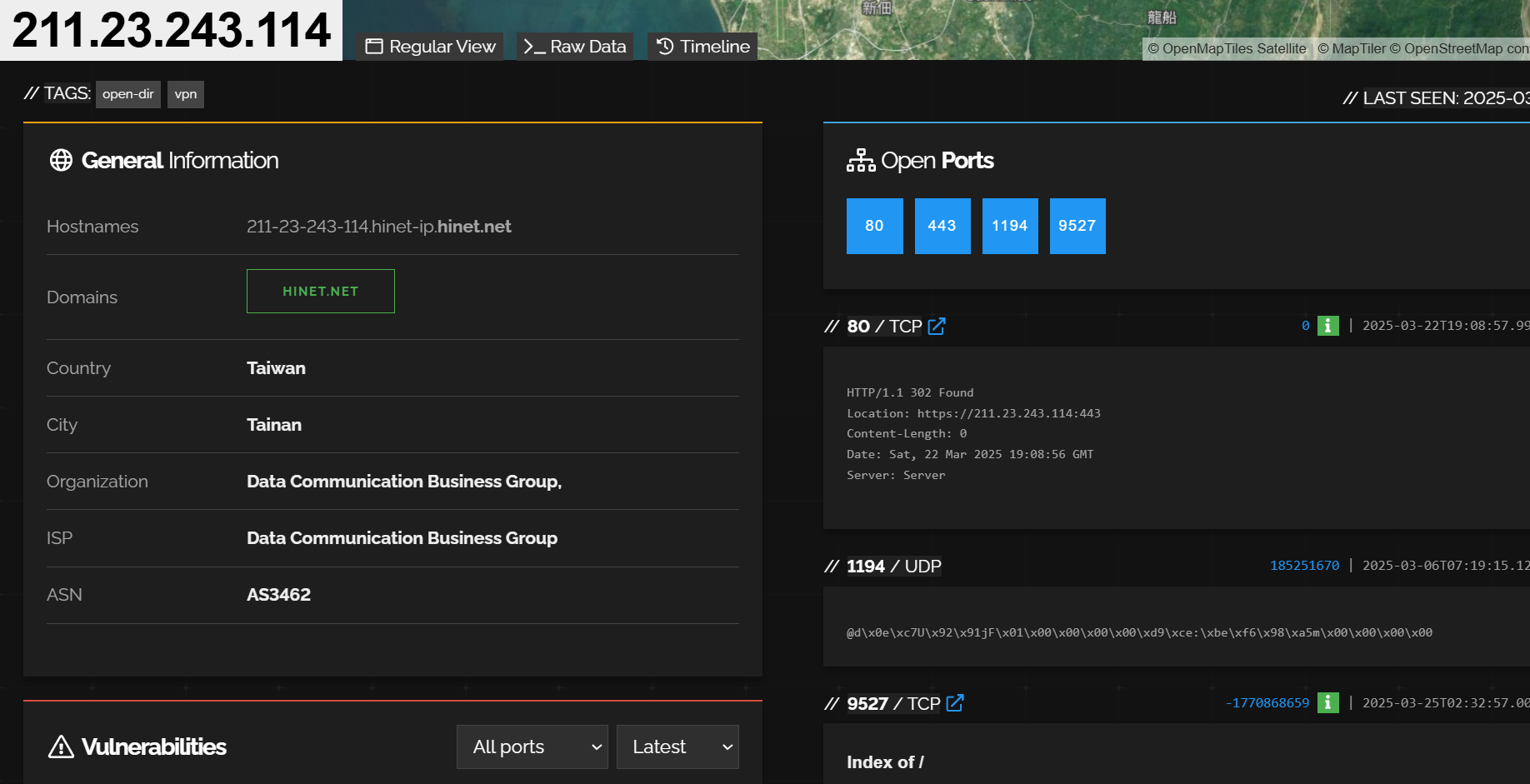The width and height of the screenshot is (1530, 784).
Task: Click the 9527 / TCP section heading
Action: (x=893, y=704)
